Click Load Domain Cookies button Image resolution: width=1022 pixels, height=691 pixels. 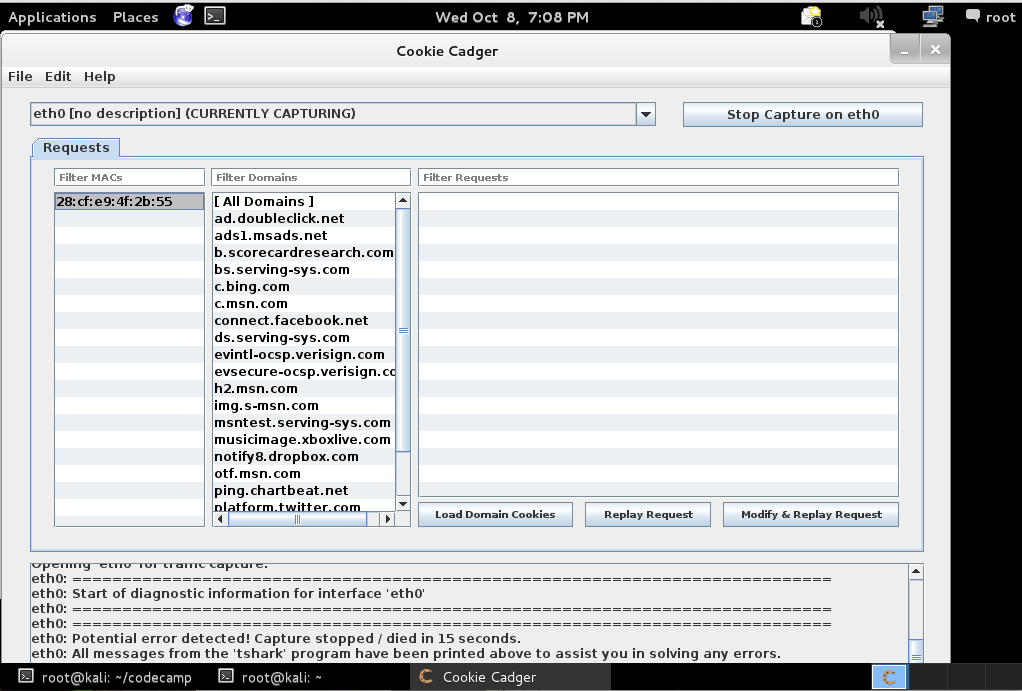click(495, 514)
